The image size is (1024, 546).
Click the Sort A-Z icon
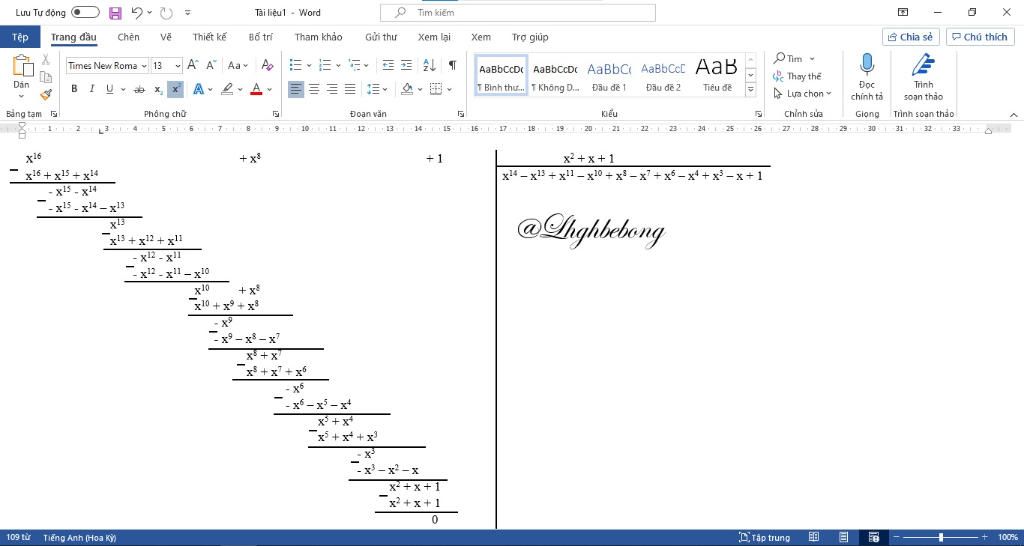click(429, 65)
